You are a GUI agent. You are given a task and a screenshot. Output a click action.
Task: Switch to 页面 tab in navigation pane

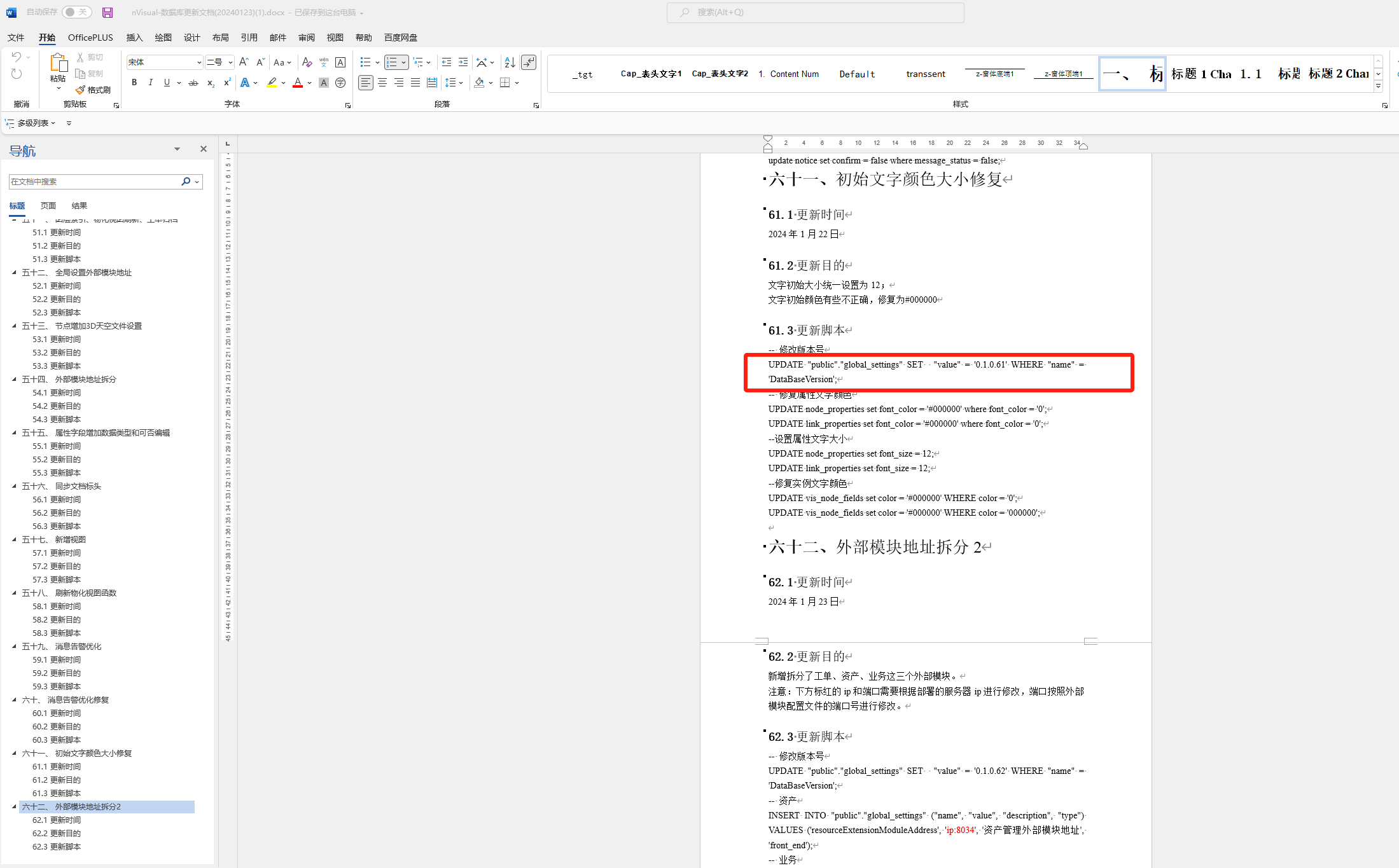(x=48, y=205)
